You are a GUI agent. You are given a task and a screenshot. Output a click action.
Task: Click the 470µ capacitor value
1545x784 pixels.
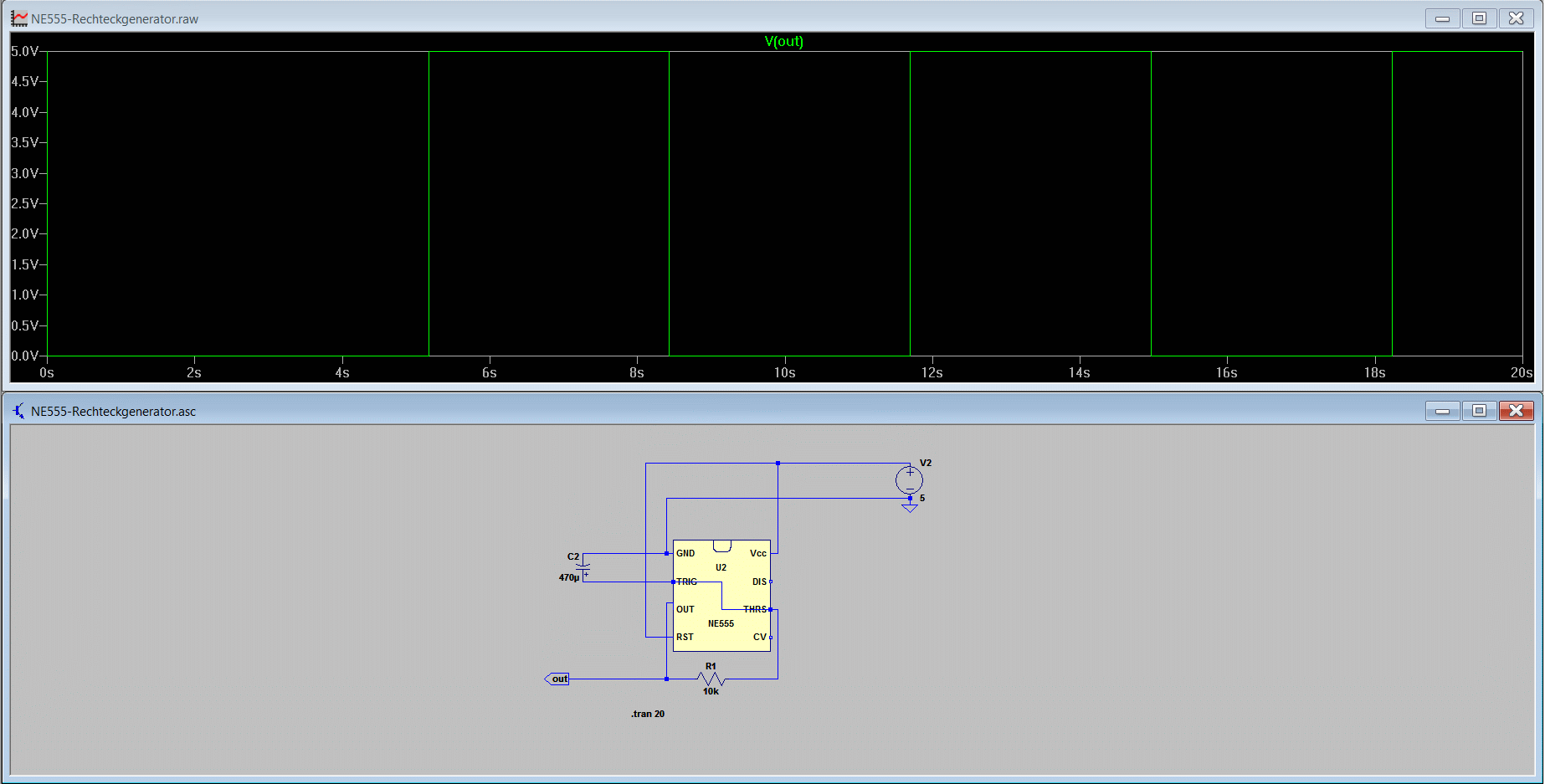(569, 577)
